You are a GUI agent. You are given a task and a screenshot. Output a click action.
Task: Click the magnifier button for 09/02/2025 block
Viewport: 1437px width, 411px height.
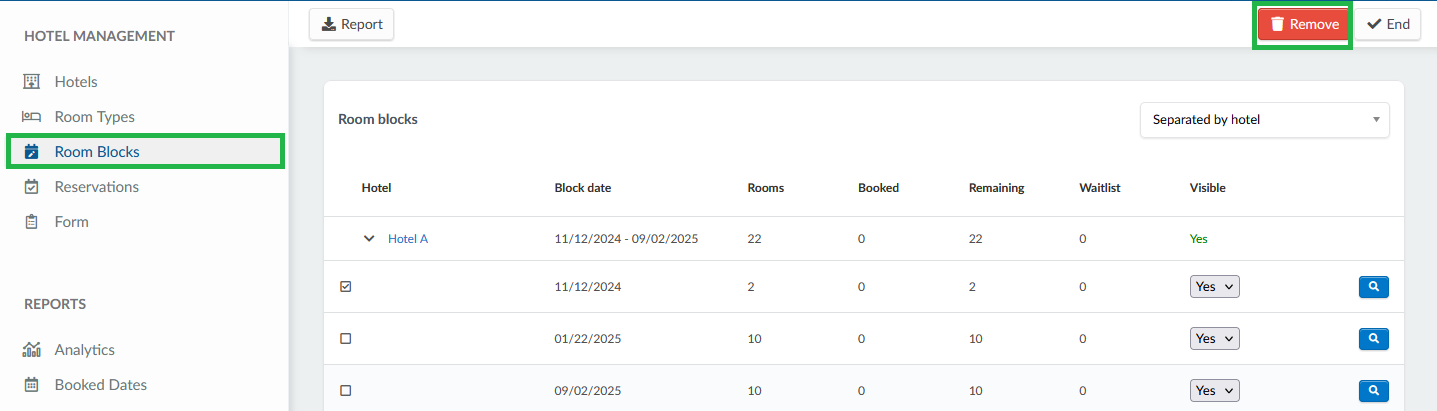click(x=1373, y=390)
